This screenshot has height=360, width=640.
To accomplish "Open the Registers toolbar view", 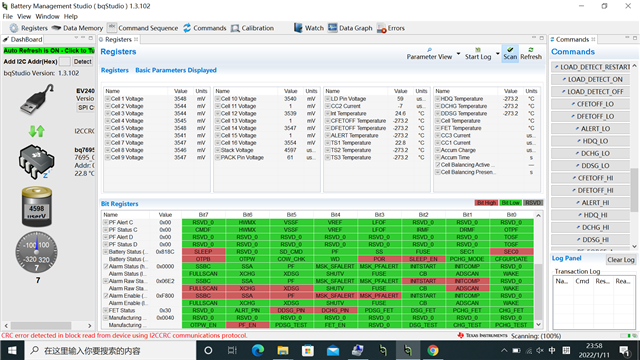I will pos(29,28).
